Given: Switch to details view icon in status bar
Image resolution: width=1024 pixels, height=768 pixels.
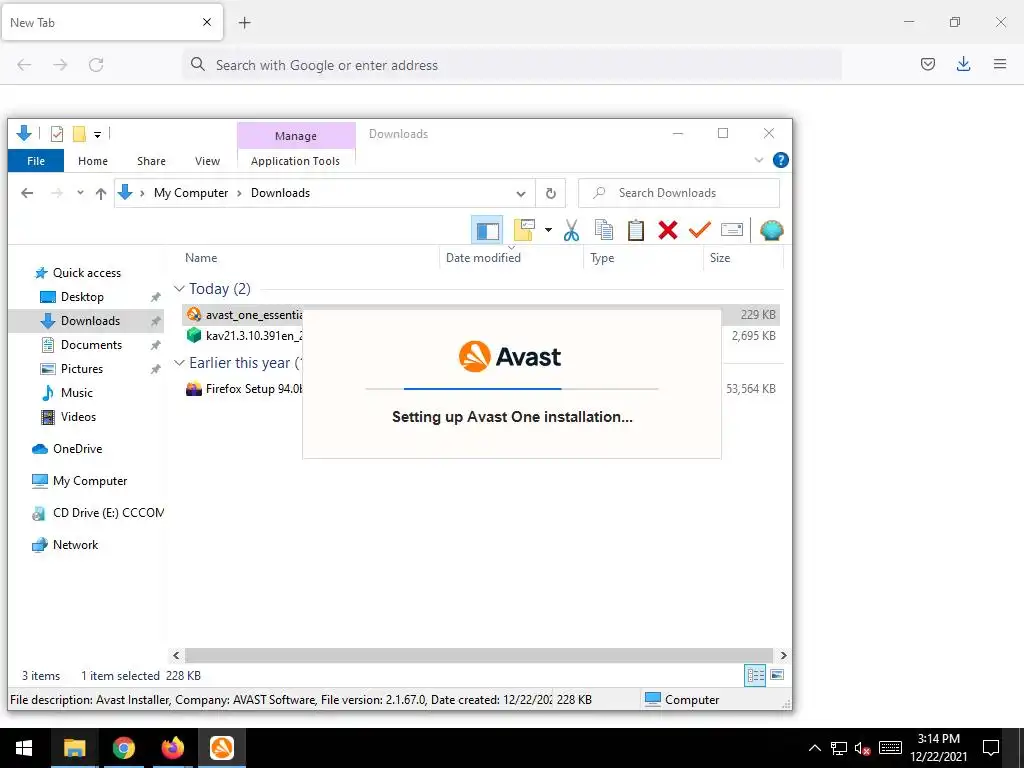Looking at the screenshot, I should click(x=755, y=675).
